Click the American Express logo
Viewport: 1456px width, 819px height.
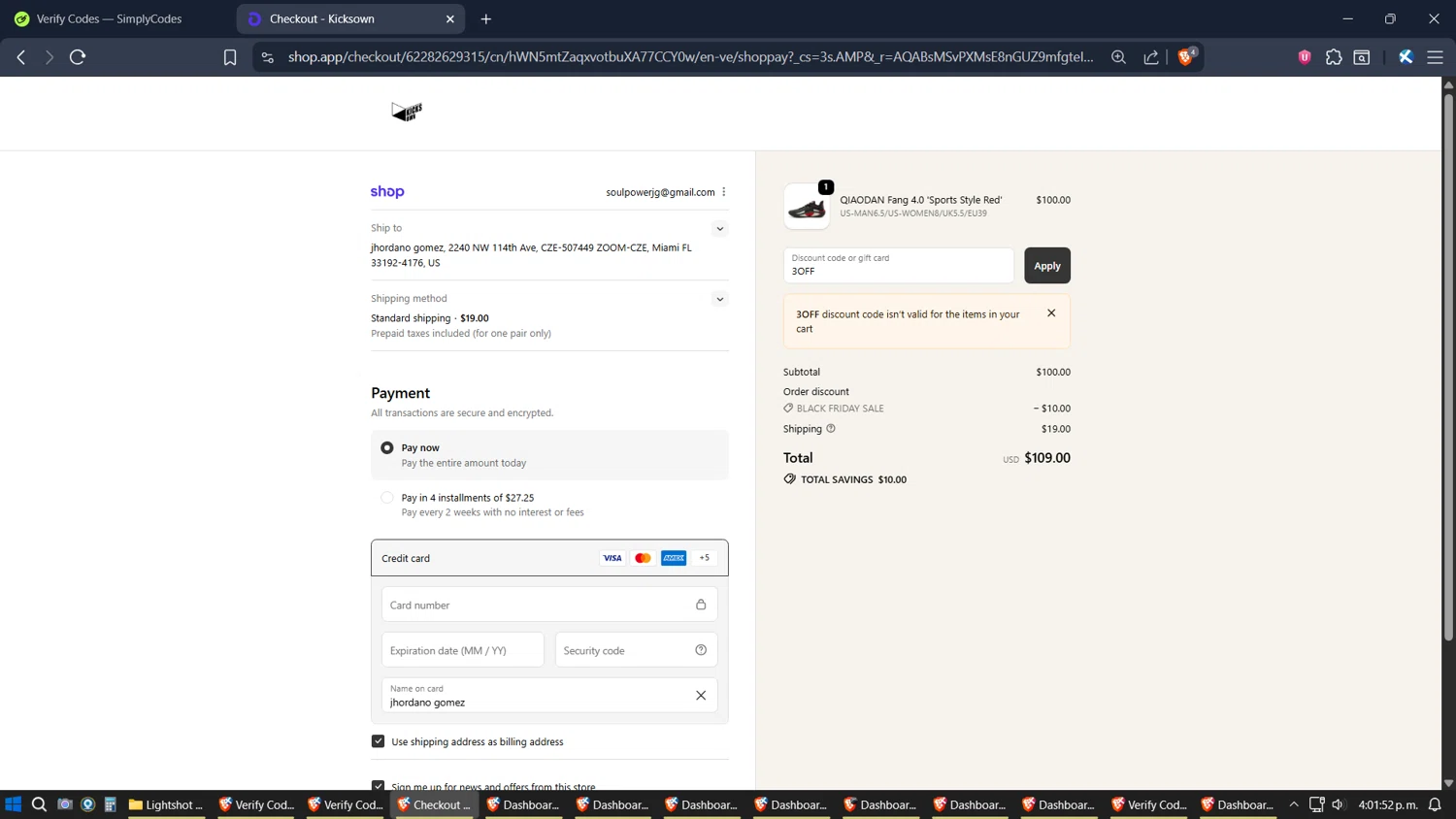674,558
